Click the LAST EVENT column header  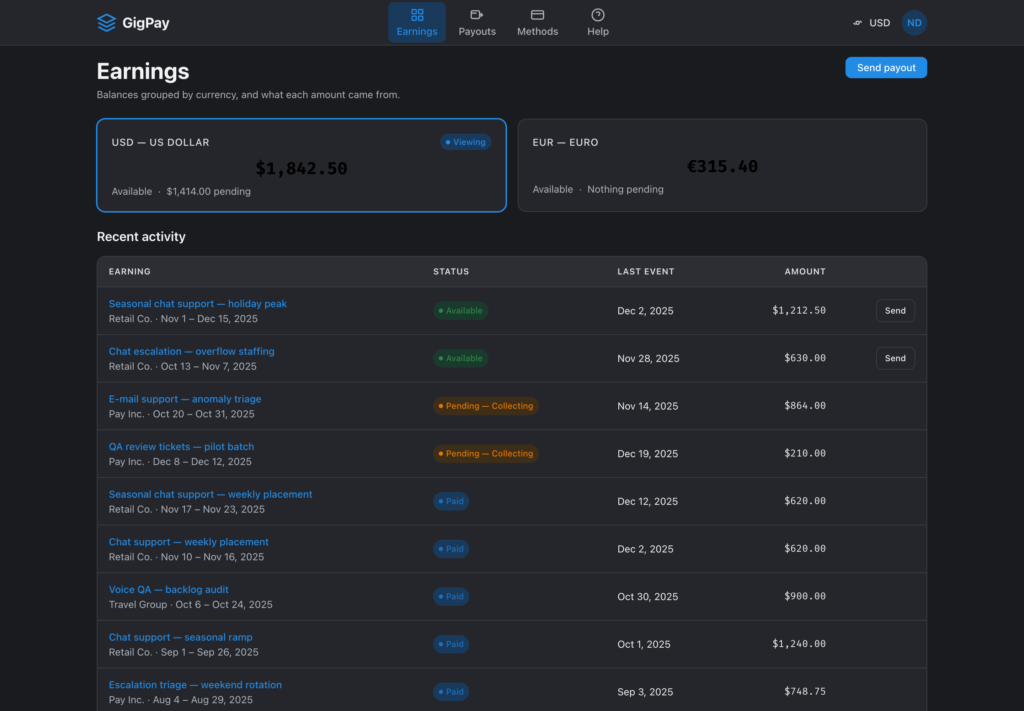(645, 272)
